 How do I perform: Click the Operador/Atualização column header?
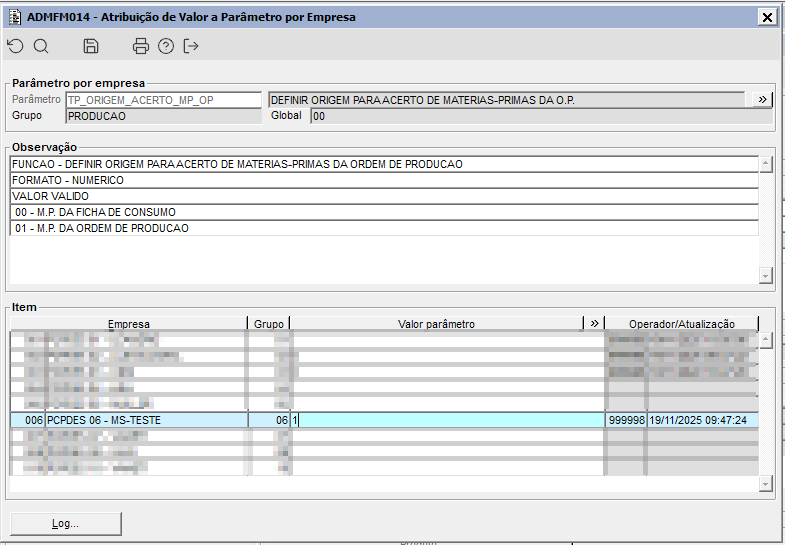[x=682, y=324]
